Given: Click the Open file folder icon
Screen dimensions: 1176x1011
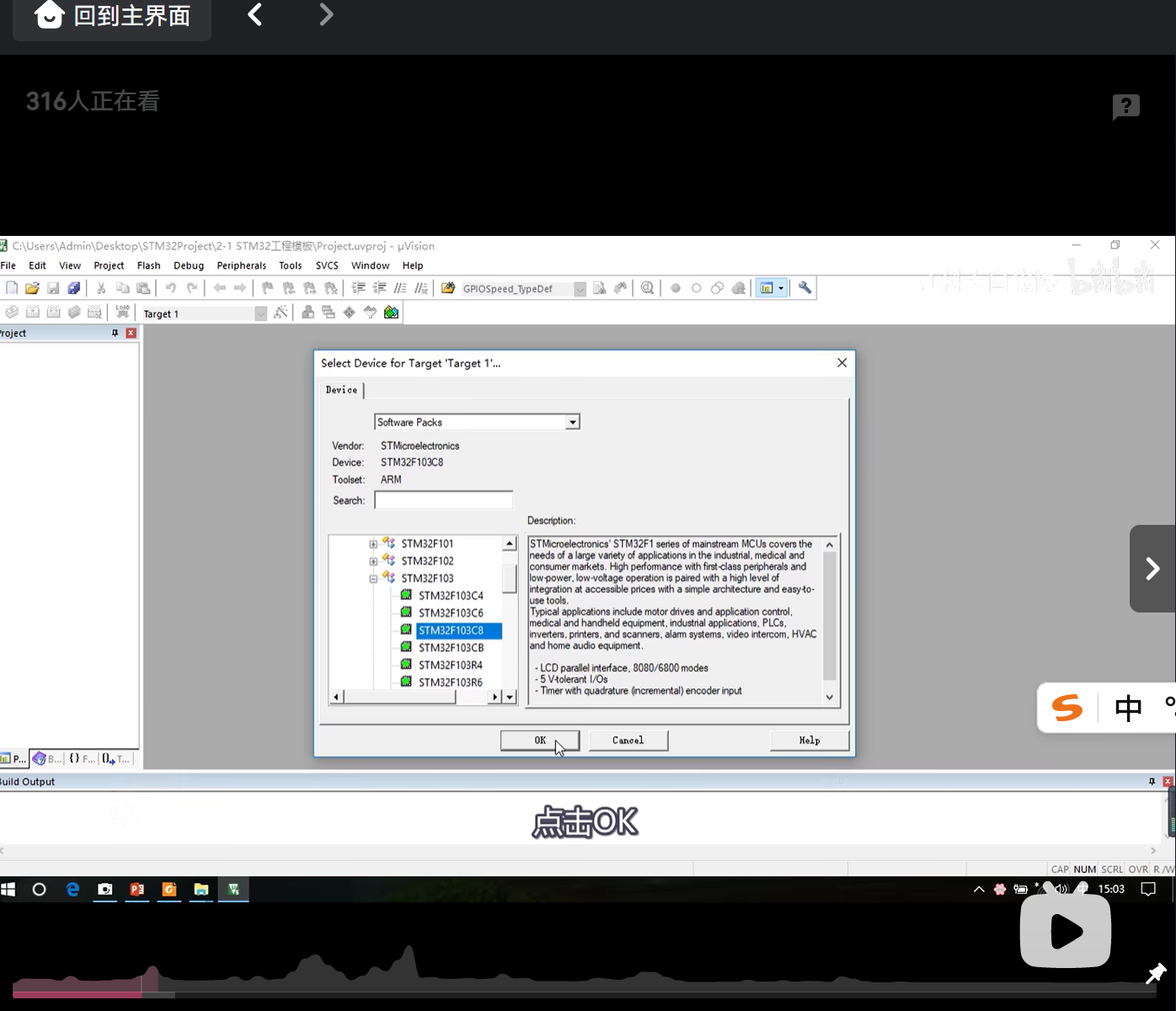Looking at the screenshot, I should point(32,288).
